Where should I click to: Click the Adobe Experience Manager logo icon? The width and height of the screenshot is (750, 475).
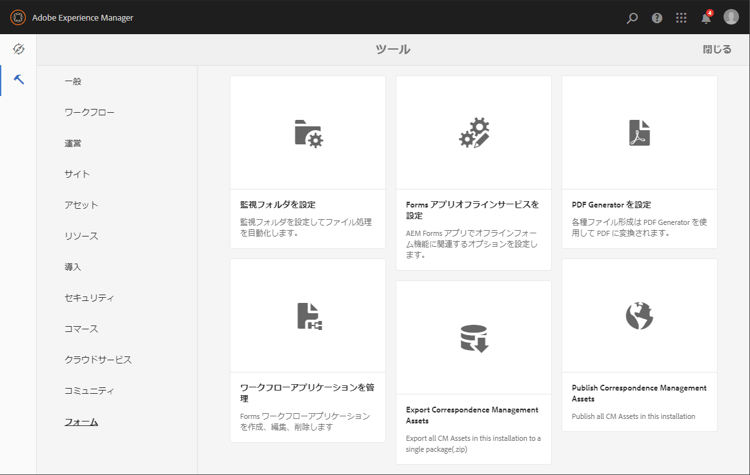(x=18, y=18)
